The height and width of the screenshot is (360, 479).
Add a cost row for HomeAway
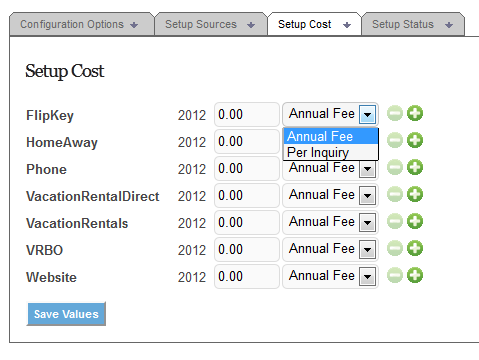(415, 140)
